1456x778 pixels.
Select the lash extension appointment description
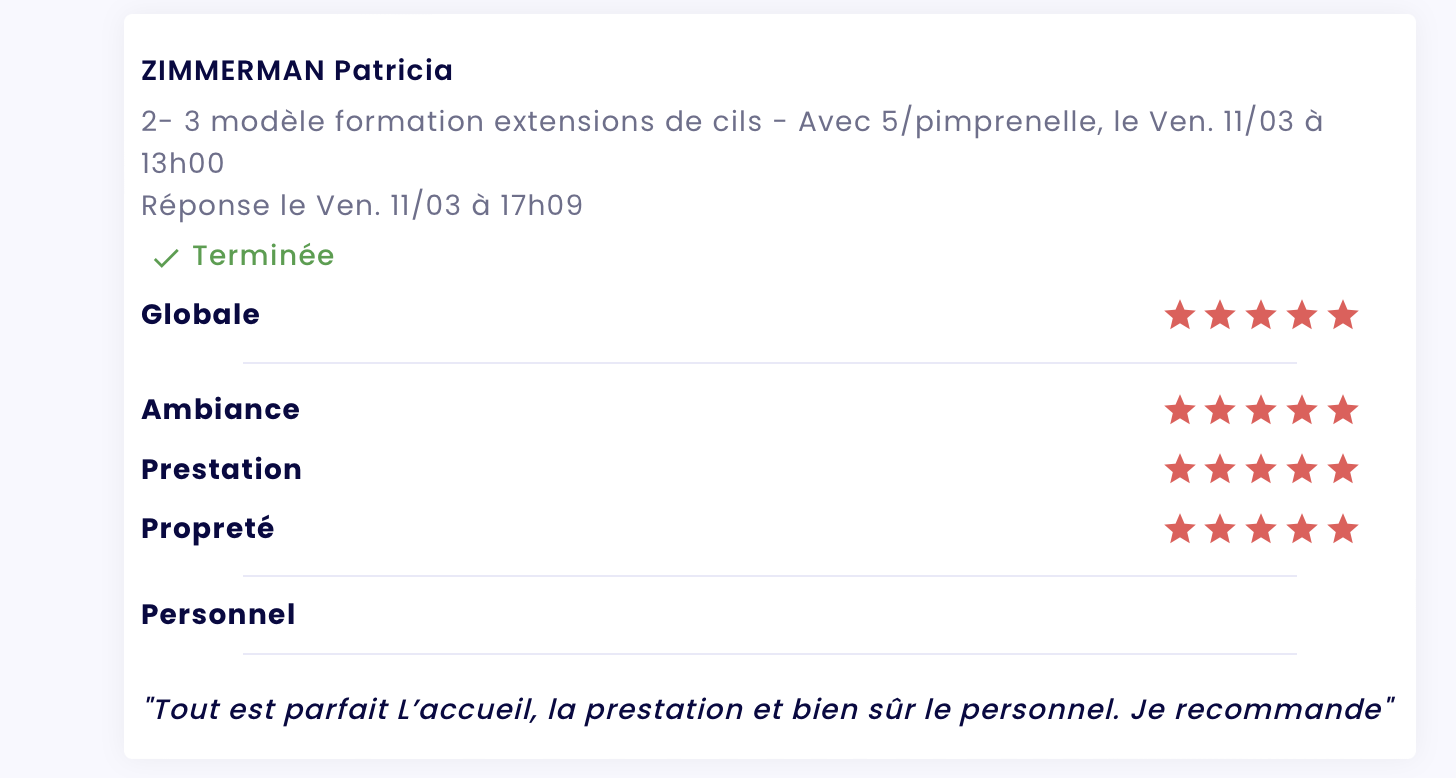(x=732, y=122)
